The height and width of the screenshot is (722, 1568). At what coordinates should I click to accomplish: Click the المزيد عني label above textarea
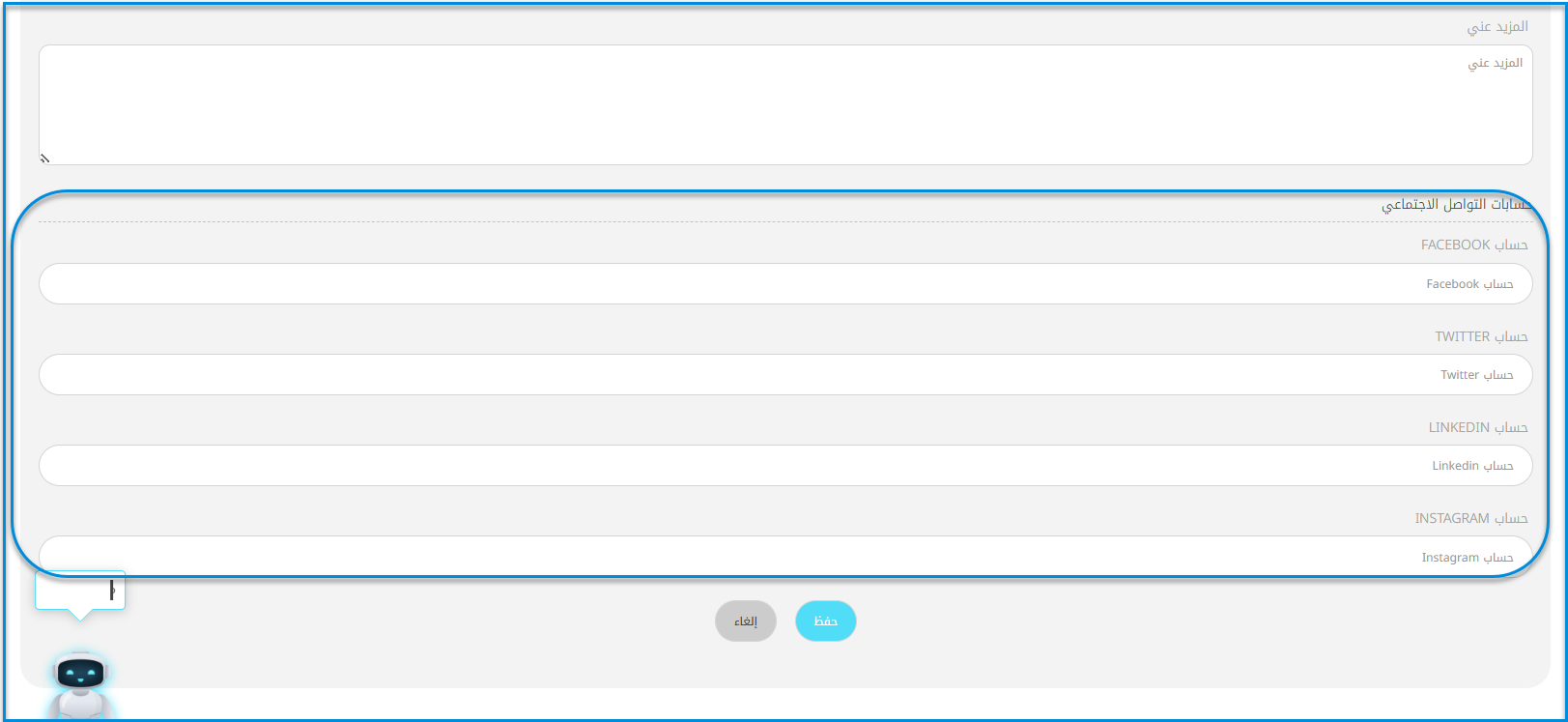click(x=1497, y=26)
